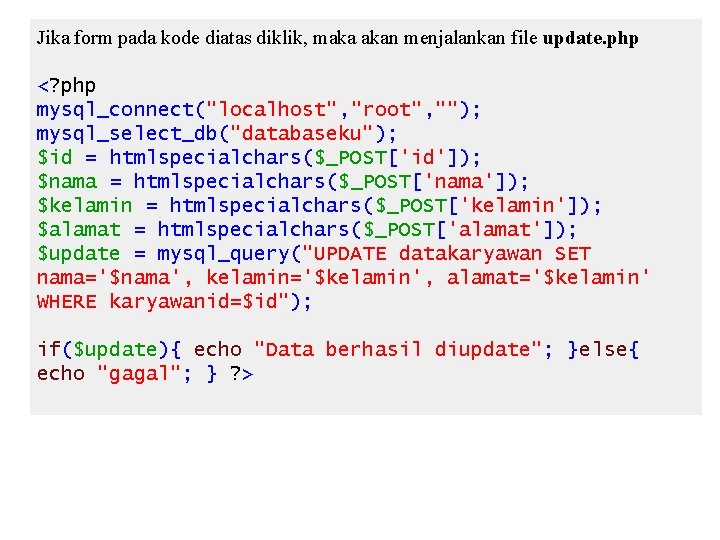
Task: Click the sentence starting 'Jika form pada kode diatas'
Action: tap(338, 39)
